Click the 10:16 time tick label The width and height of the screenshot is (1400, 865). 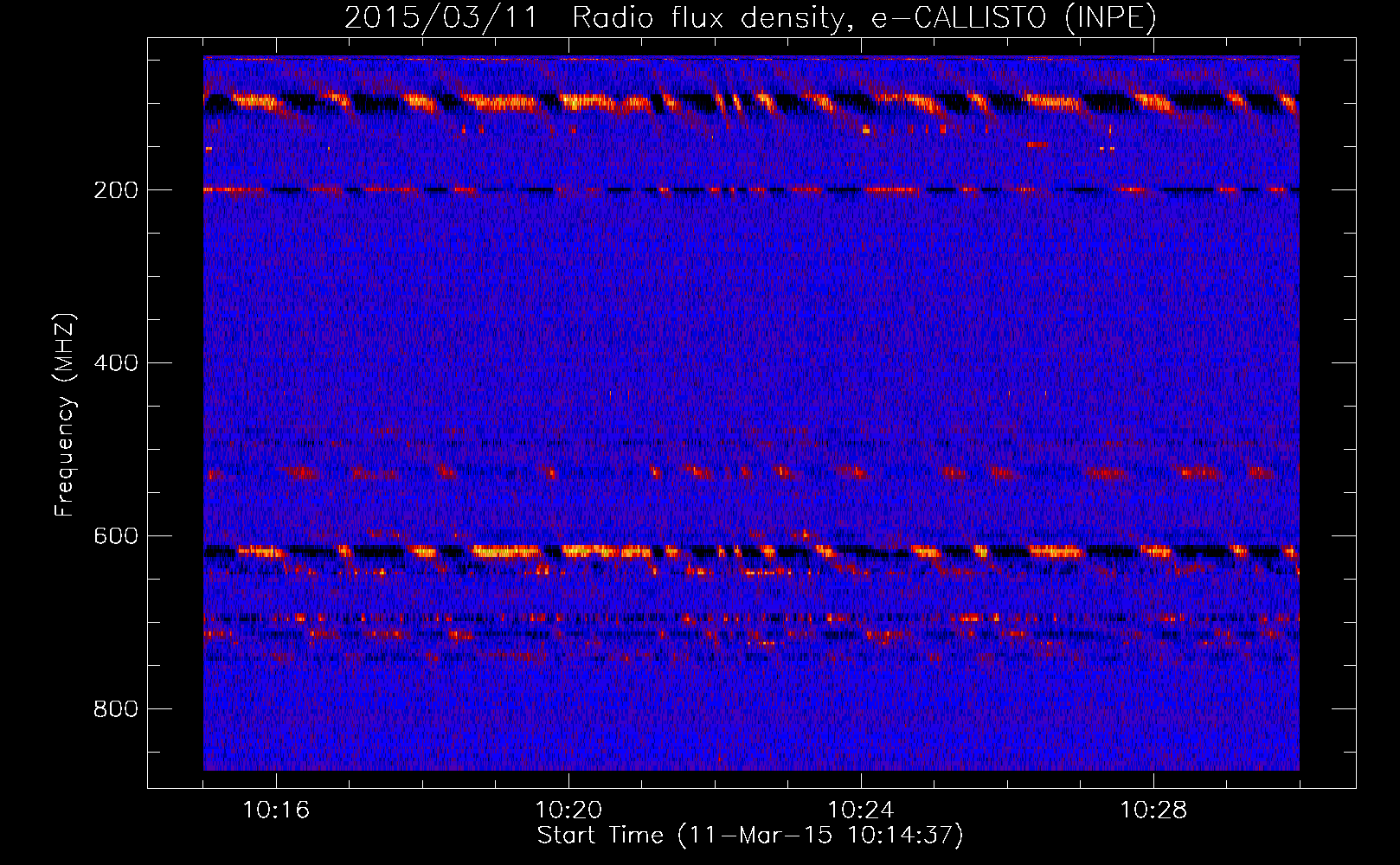coord(276,811)
